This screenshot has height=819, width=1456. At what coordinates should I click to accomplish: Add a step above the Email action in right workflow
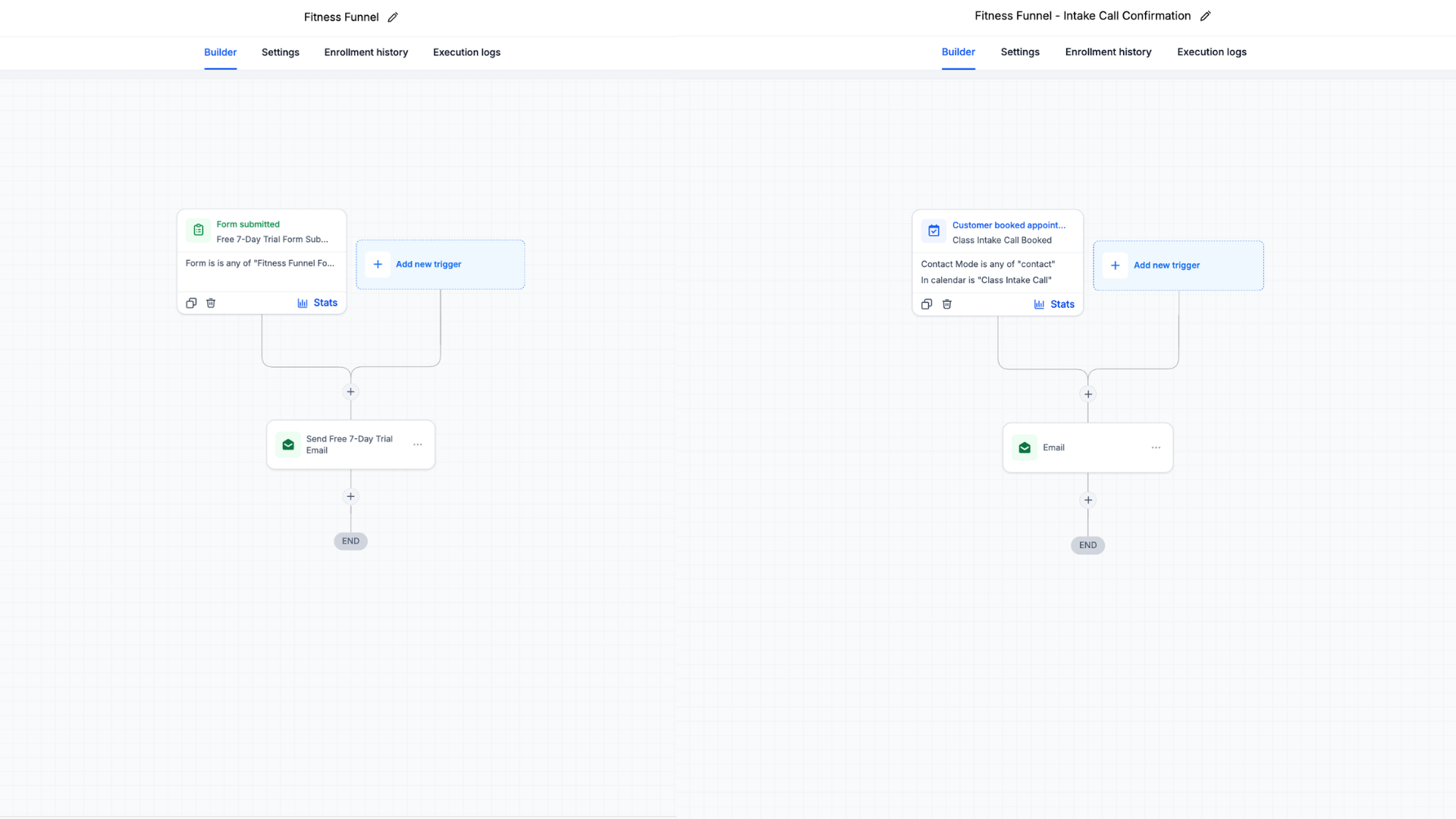click(1088, 394)
